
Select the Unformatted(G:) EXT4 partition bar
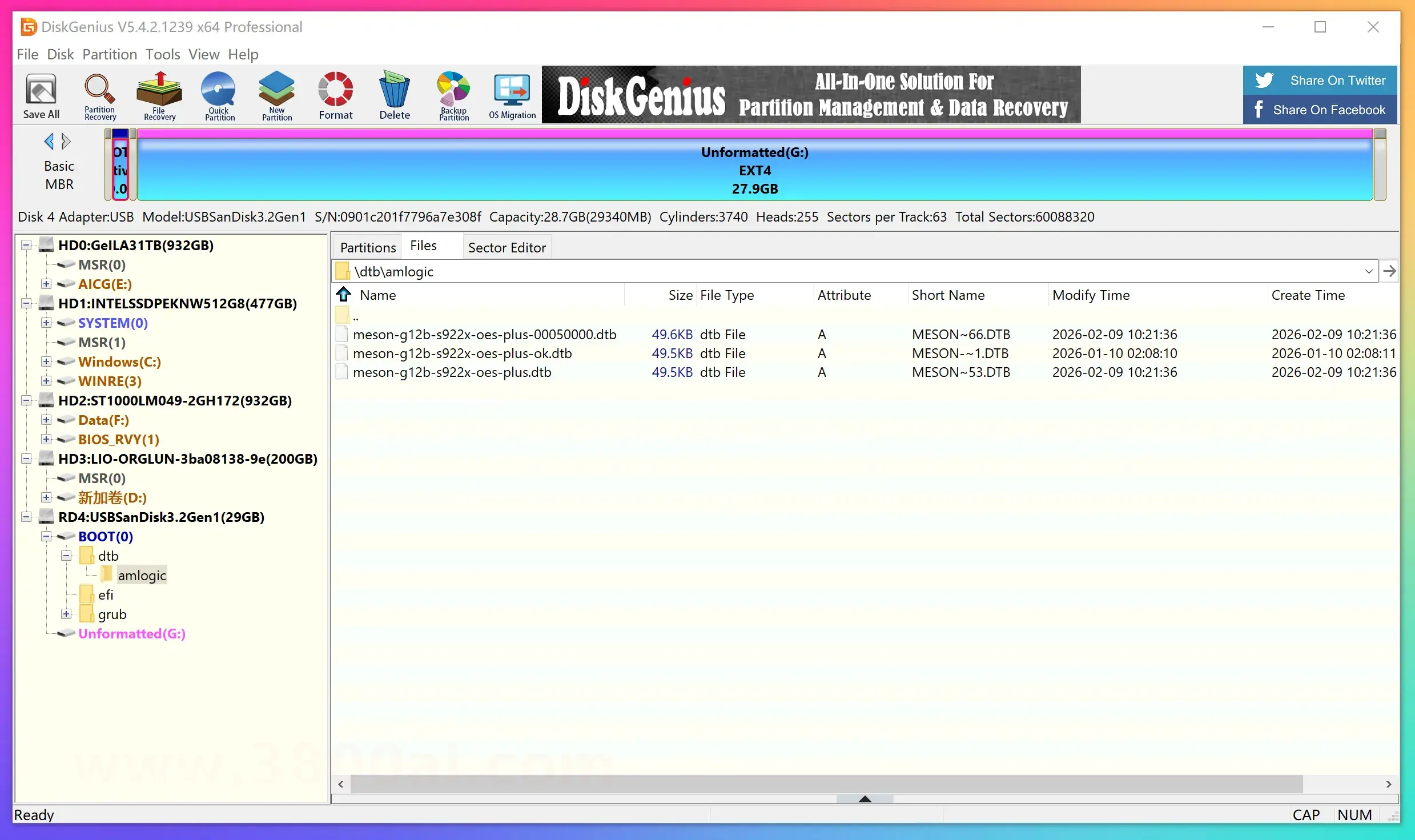coord(754,170)
